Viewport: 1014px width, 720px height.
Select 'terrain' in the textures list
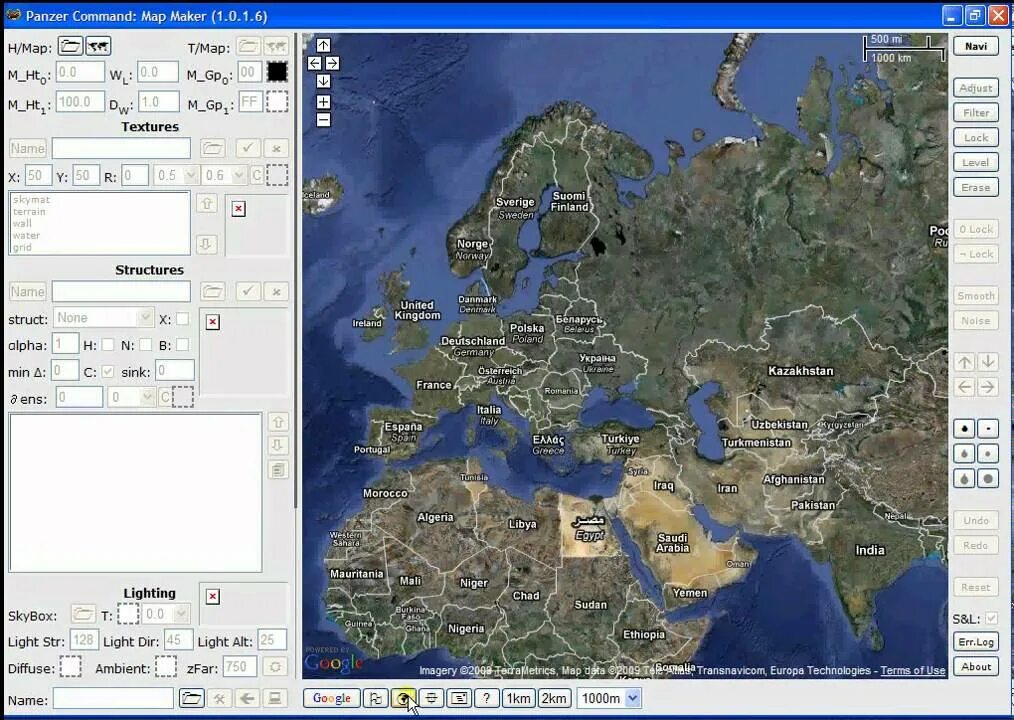click(x=29, y=212)
